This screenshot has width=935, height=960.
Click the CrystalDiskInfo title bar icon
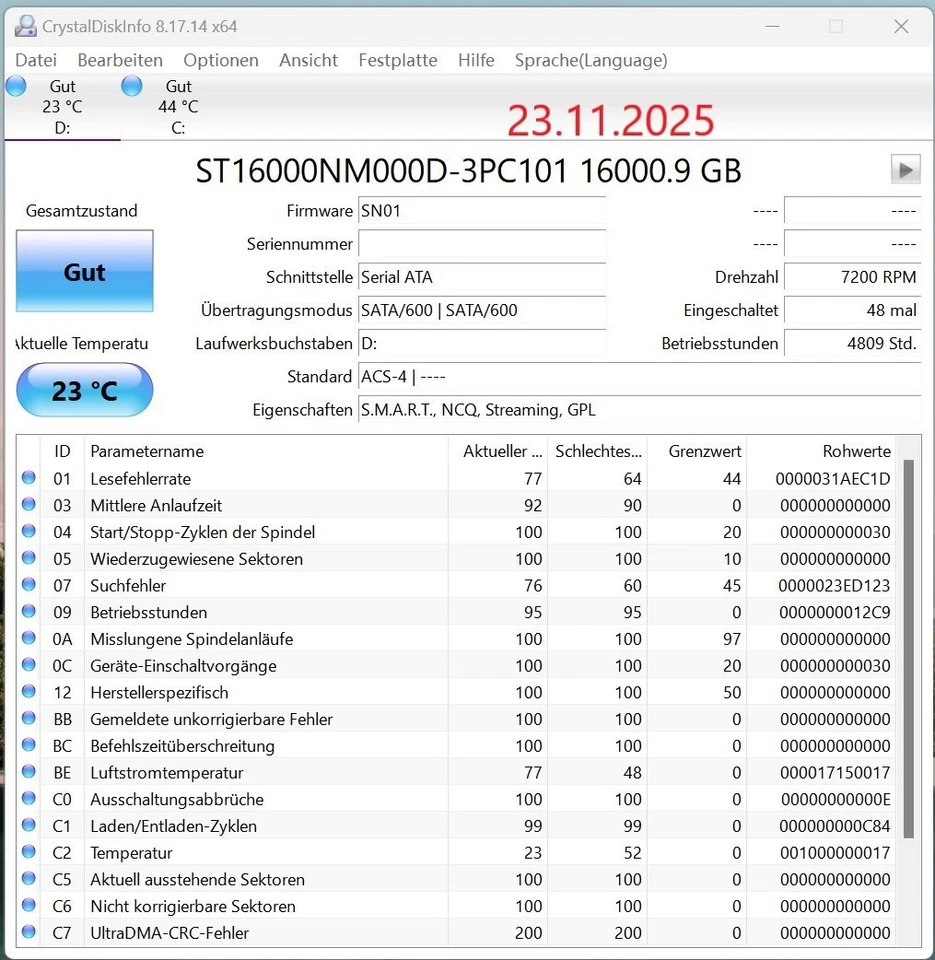[25, 25]
